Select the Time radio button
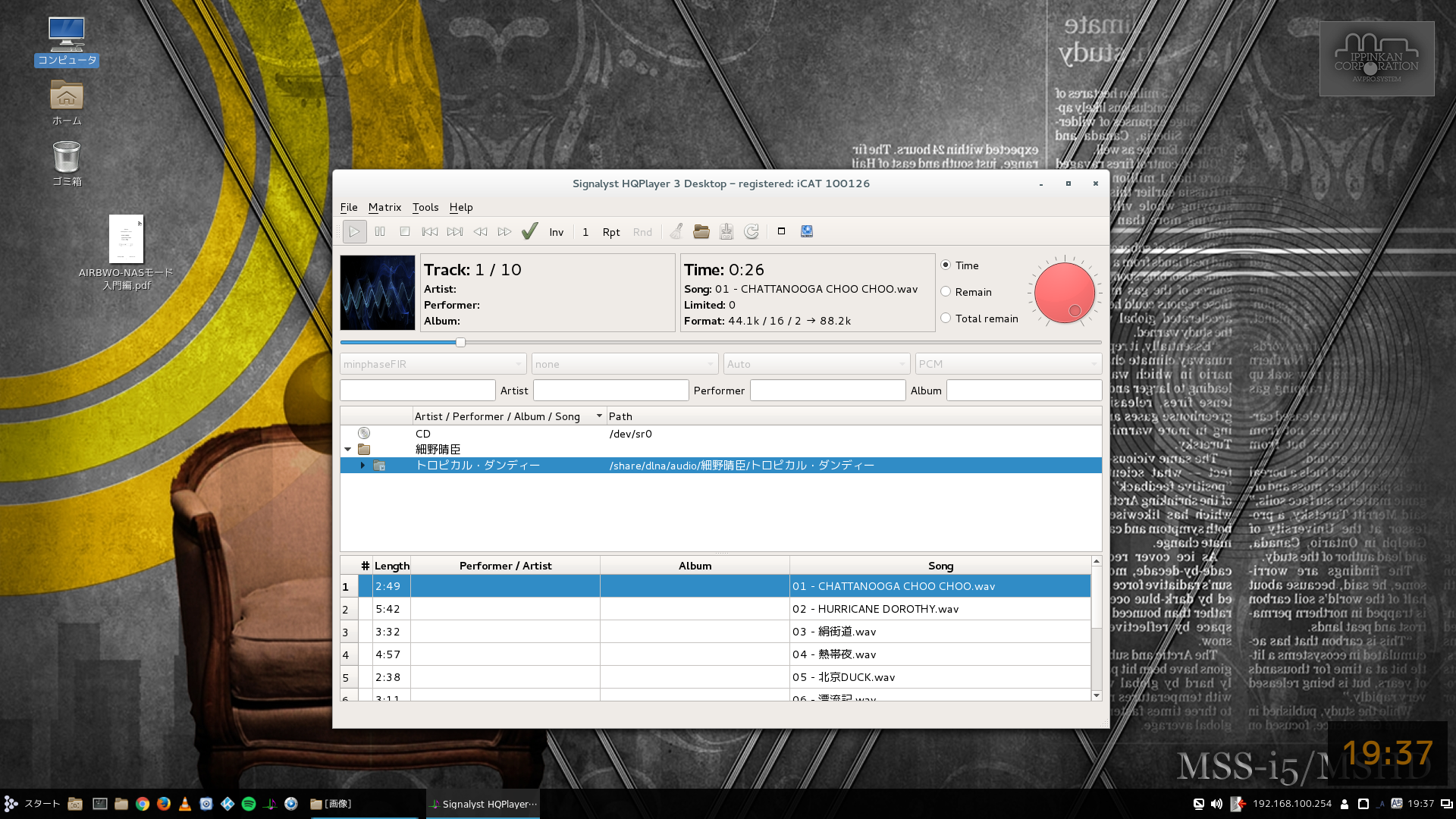This screenshot has height=819, width=1456. pos(946,265)
